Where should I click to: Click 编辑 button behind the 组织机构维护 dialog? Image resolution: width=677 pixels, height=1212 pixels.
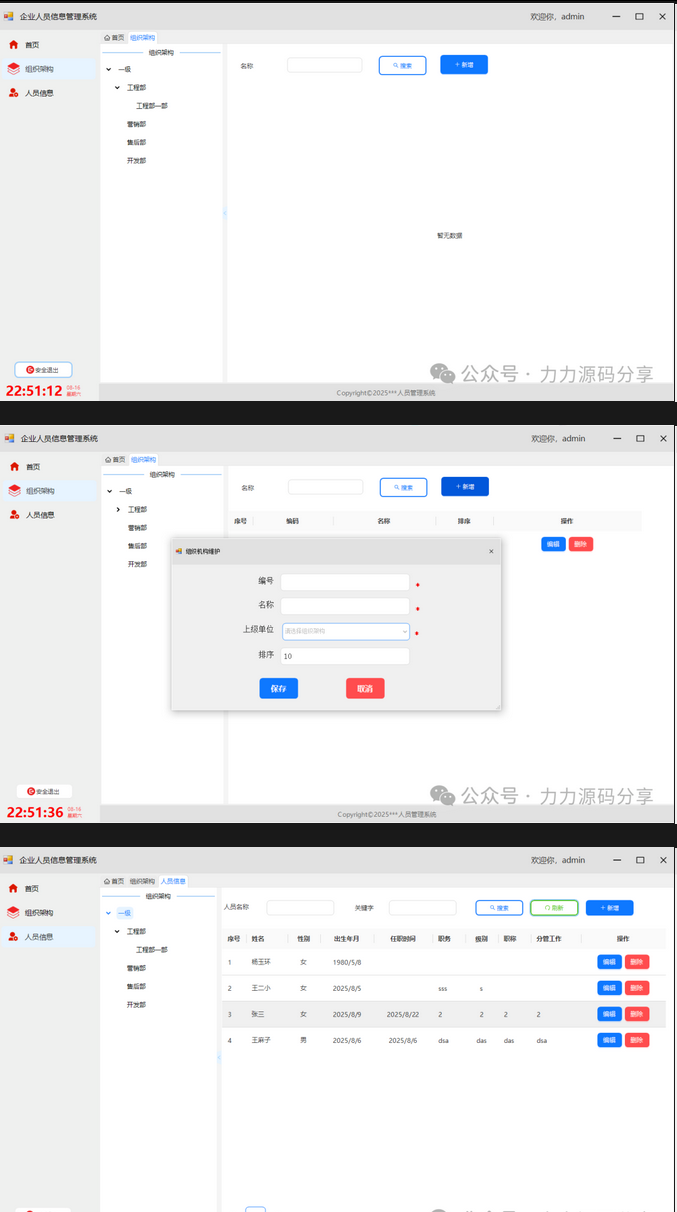pos(553,544)
